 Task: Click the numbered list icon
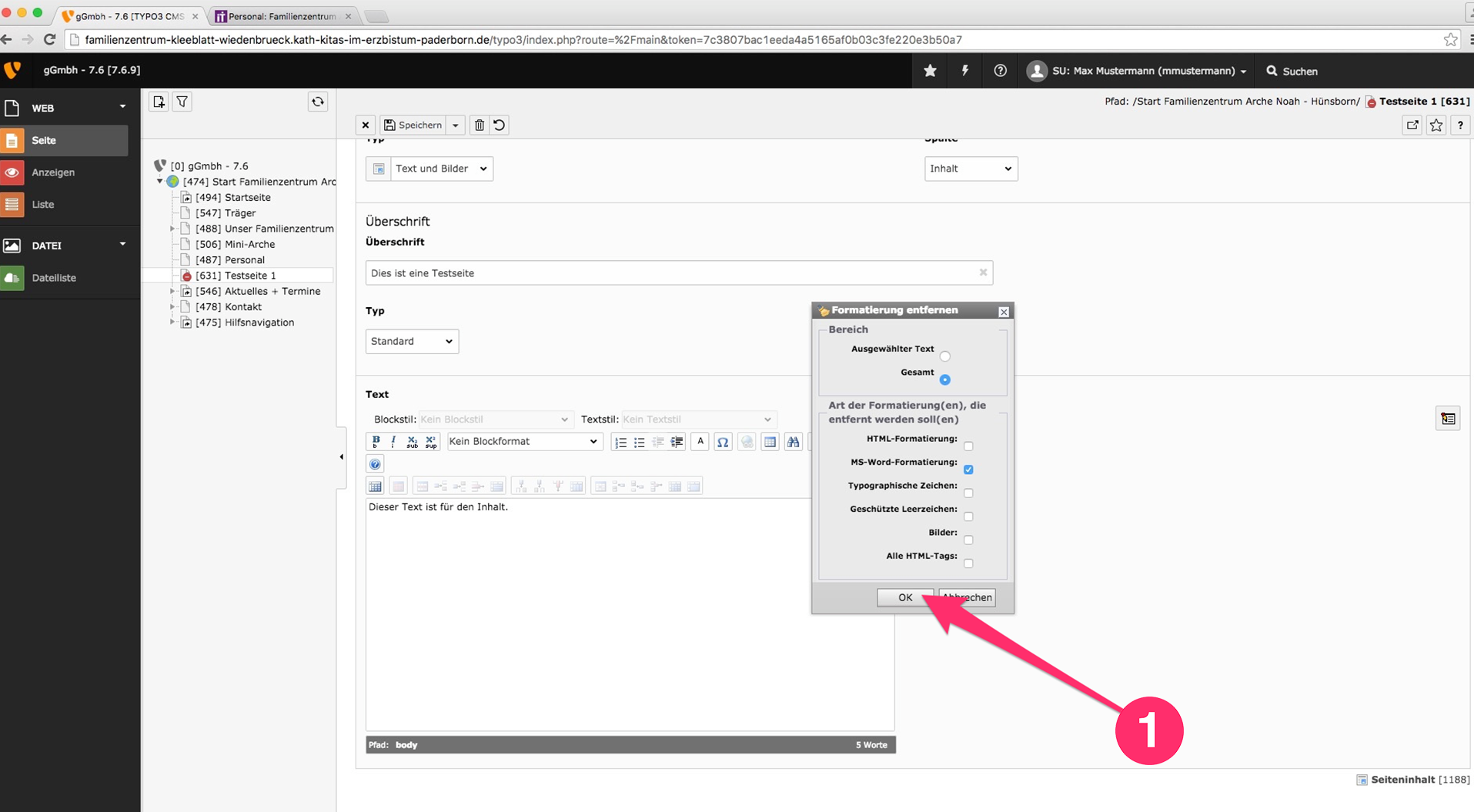coord(620,442)
